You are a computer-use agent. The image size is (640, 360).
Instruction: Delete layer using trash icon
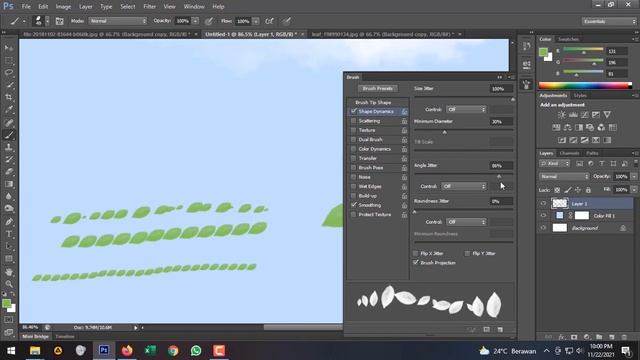[624, 337]
